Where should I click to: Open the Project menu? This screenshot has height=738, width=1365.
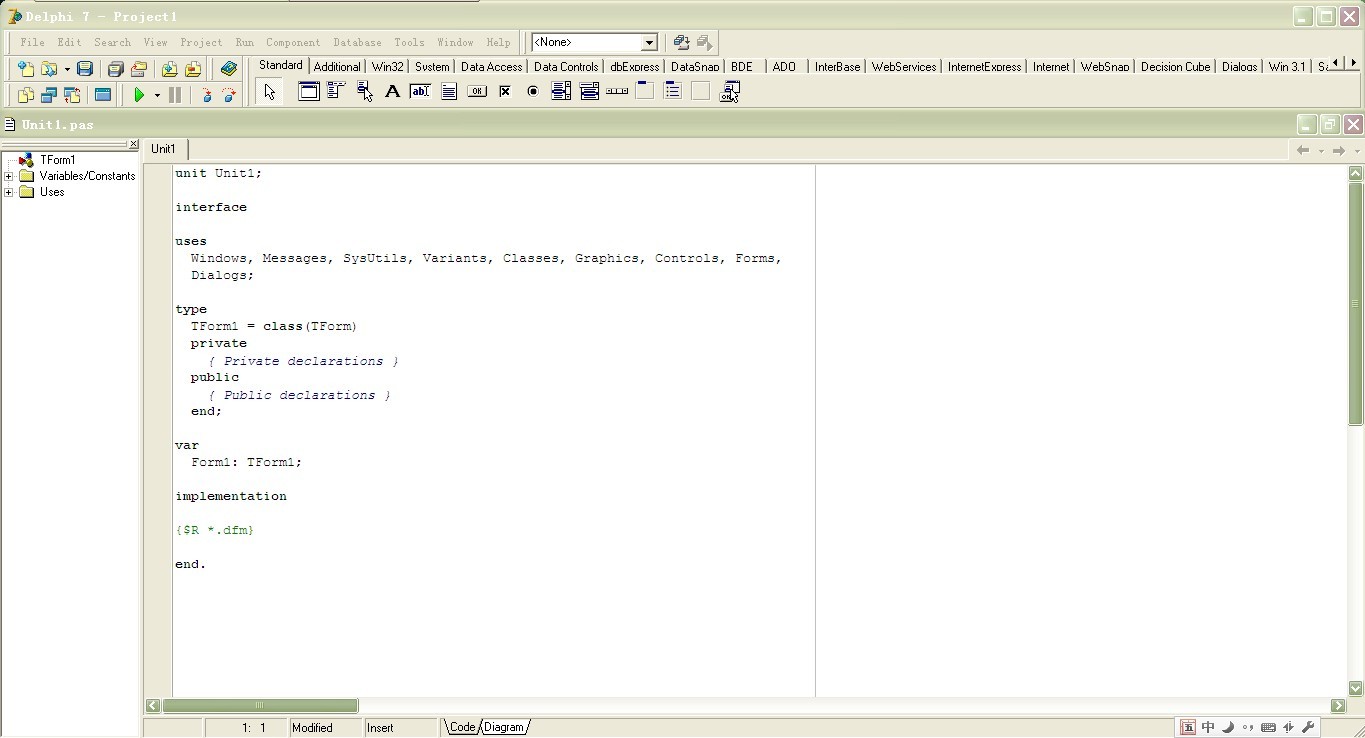point(201,42)
